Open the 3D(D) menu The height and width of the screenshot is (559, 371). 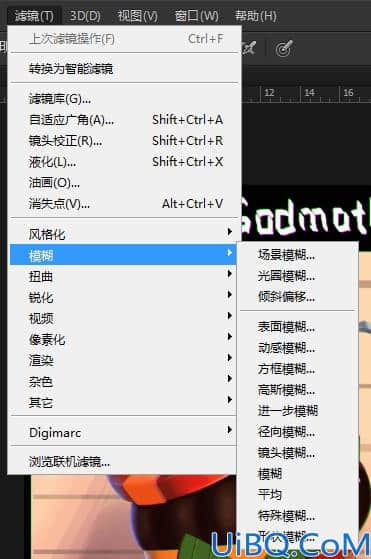[x=85, y=16]
